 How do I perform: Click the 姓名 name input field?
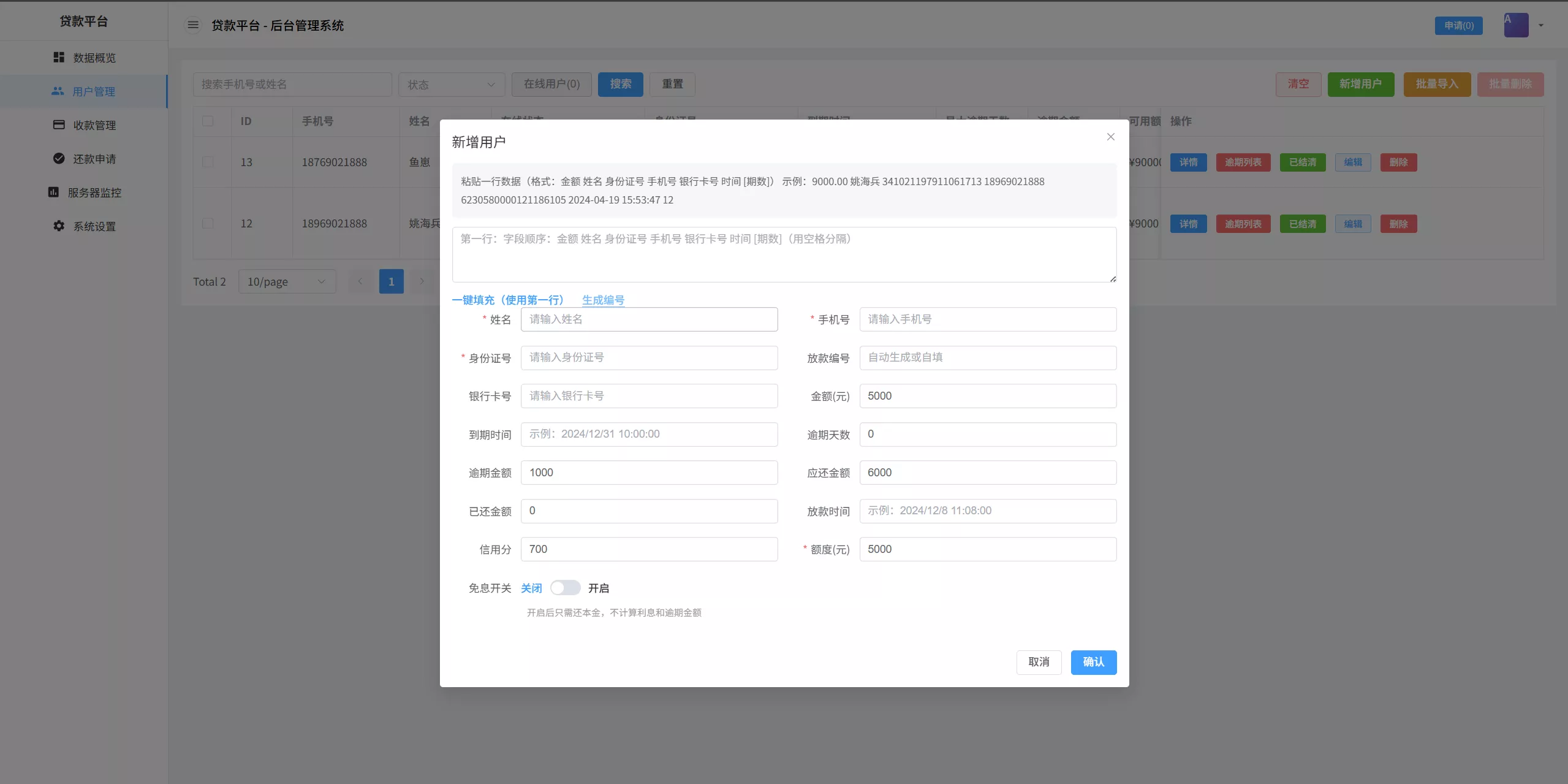point(648,319)
